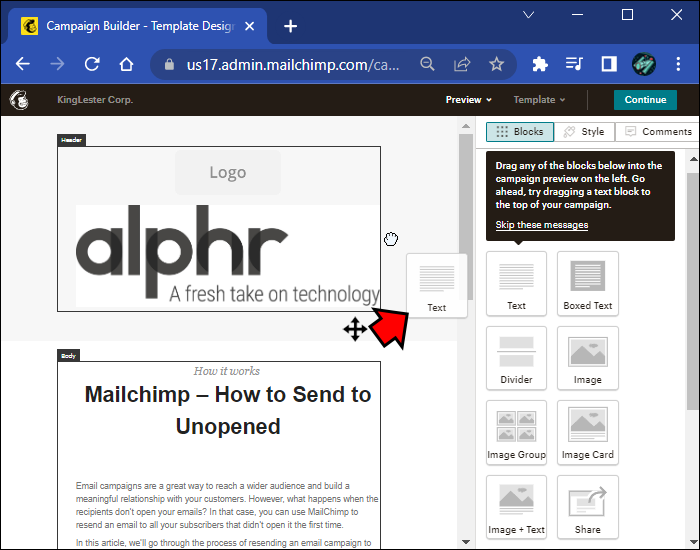Expand the Template dropdown menu
Image resolution: width=700 pixels, height=550 pixels.
point(539,100)
